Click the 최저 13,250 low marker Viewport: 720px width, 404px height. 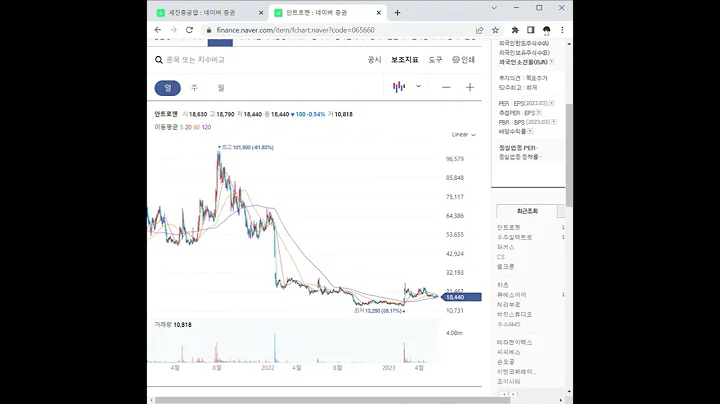(379, 311)
